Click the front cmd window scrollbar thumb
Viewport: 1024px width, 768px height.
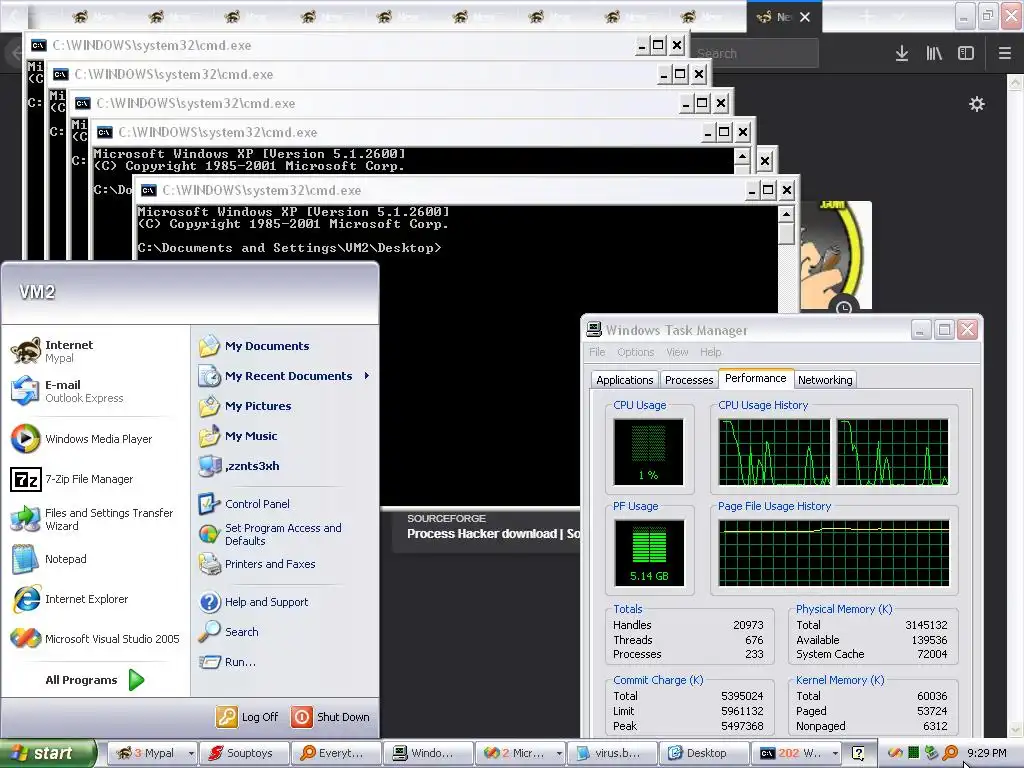786,234
